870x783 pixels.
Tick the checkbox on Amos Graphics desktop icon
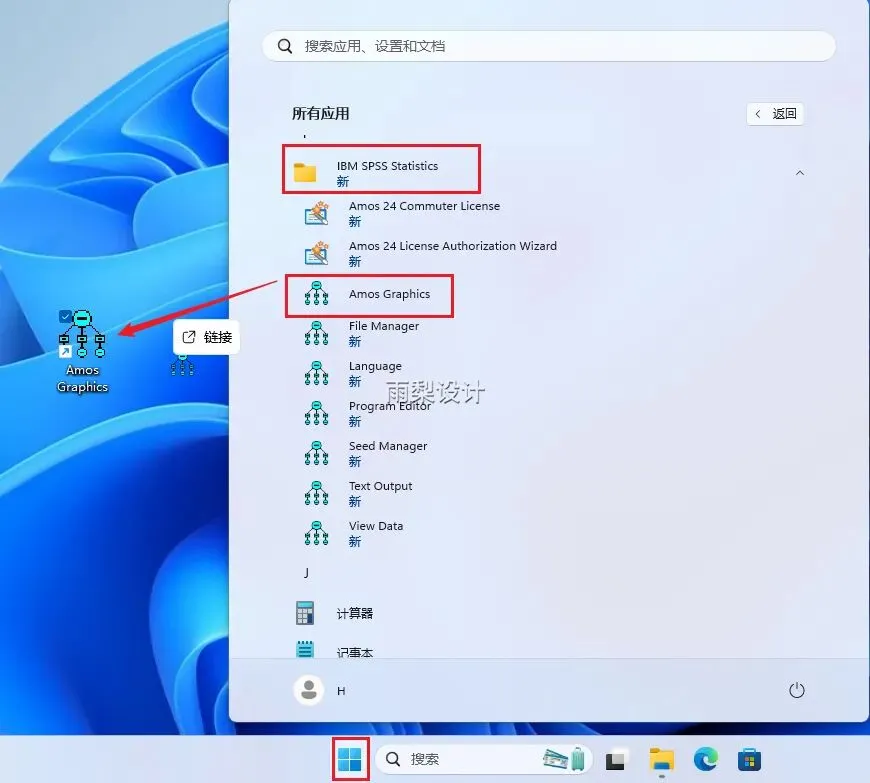[65, 316]
